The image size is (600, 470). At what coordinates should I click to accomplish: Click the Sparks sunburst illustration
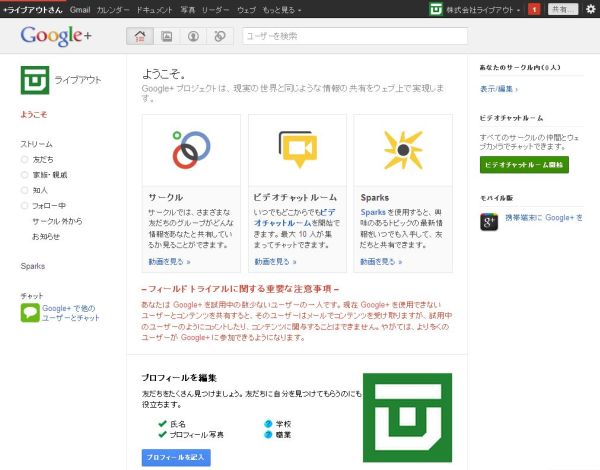[403, 150]
